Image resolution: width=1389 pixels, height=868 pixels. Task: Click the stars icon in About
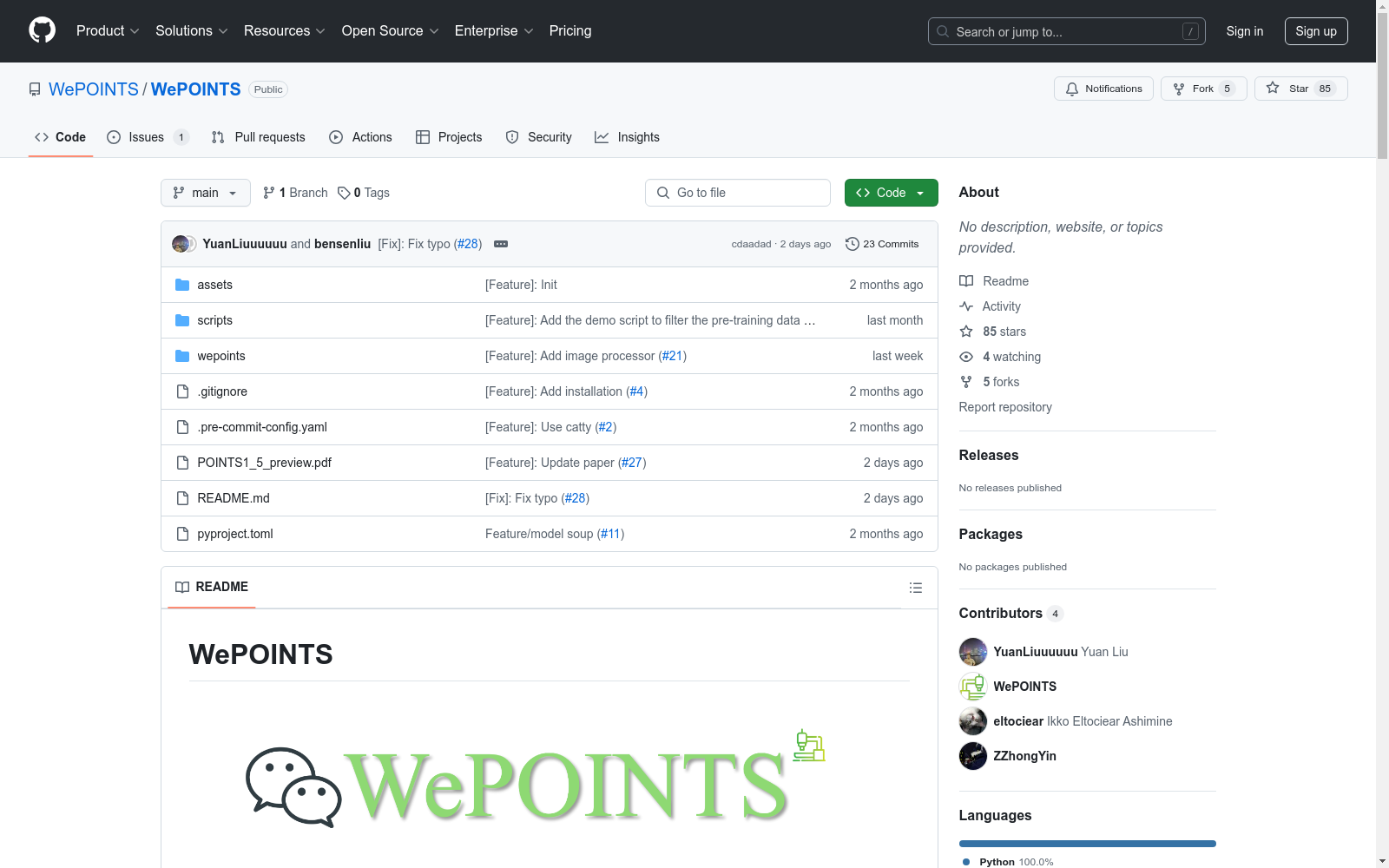(x=966, y=332)
